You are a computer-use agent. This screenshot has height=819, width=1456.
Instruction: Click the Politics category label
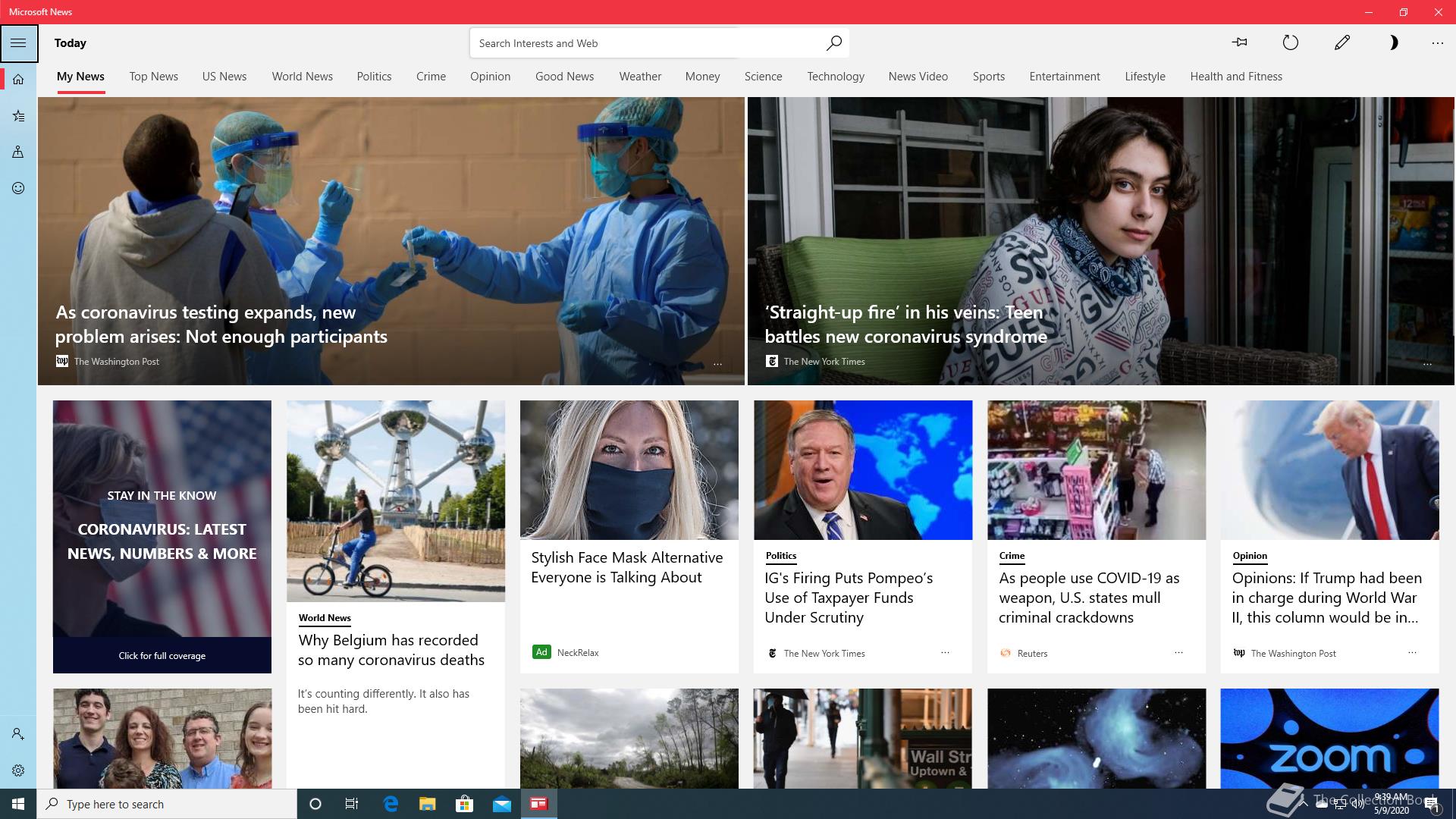[781, 556]
